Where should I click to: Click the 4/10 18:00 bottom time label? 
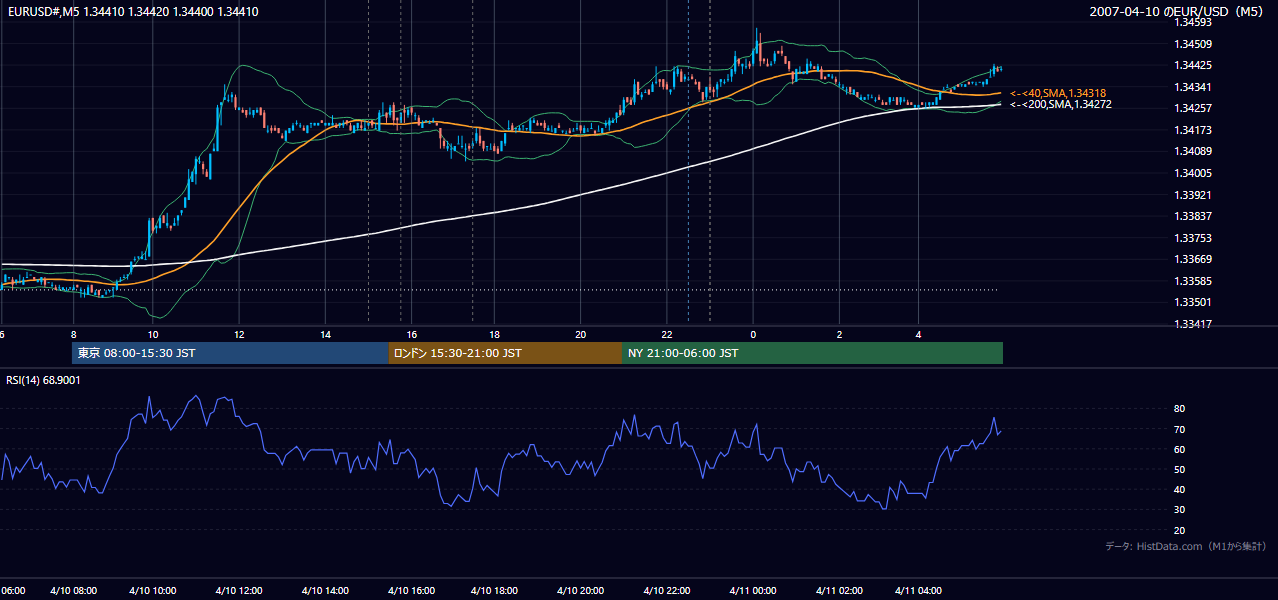point(494,591)
